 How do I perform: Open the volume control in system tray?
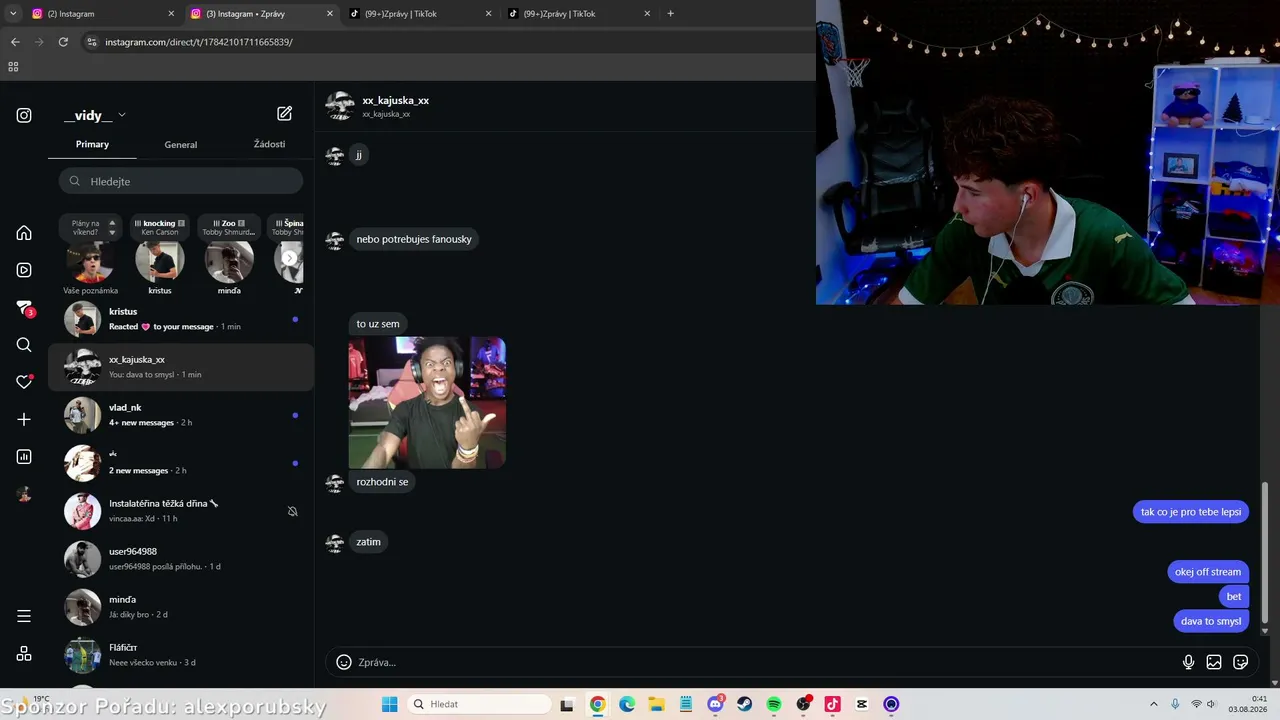click(x=1212, y=704)
